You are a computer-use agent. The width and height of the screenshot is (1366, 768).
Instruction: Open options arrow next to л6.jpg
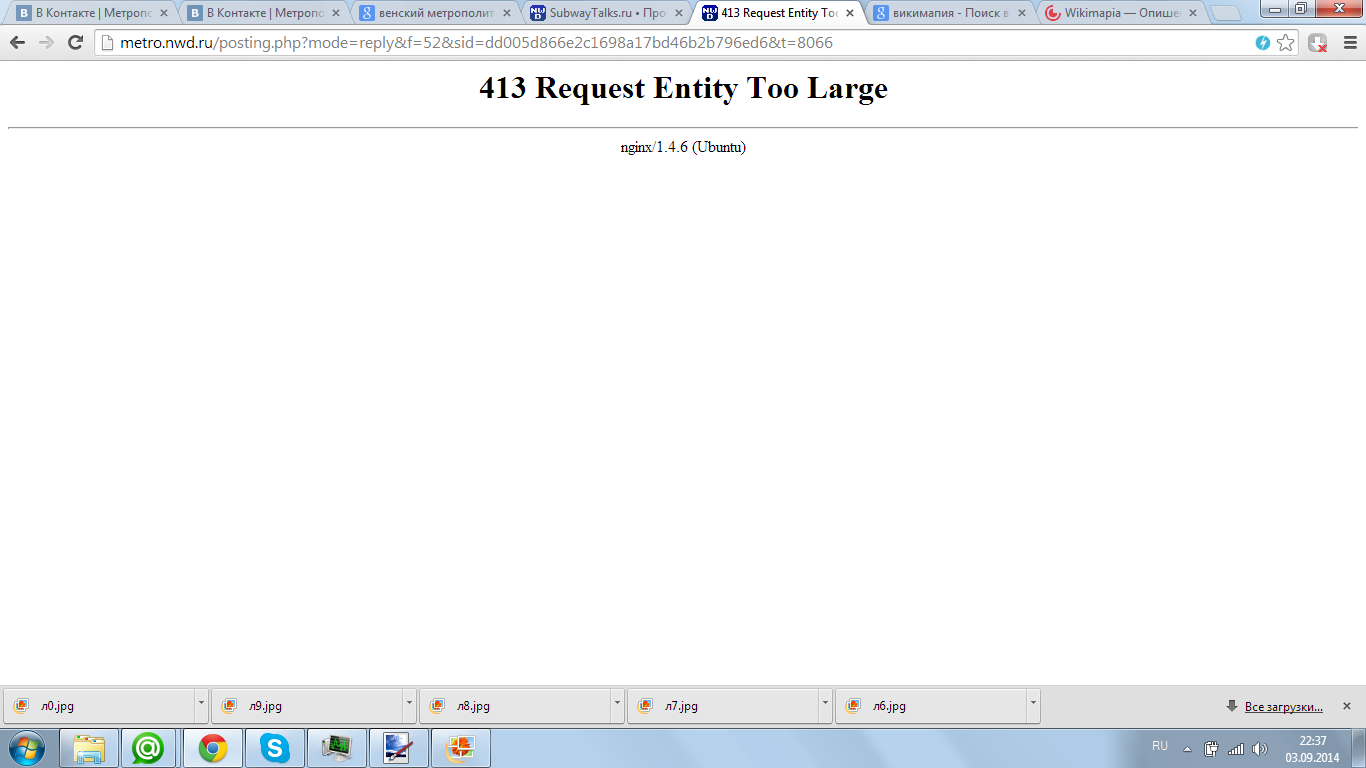pyautogui.click(x=1033, y=704)
